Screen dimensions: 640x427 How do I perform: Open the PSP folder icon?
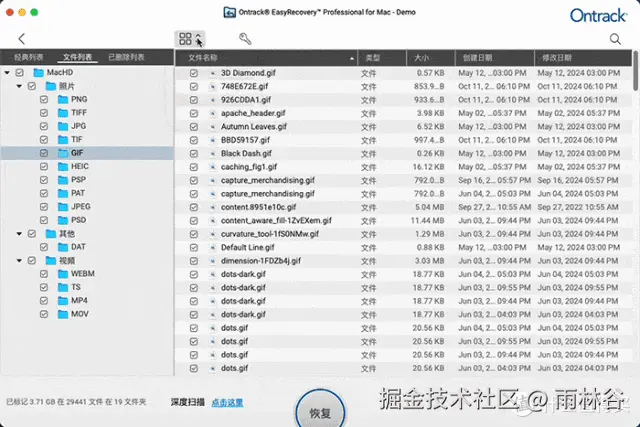pos(63,180)
